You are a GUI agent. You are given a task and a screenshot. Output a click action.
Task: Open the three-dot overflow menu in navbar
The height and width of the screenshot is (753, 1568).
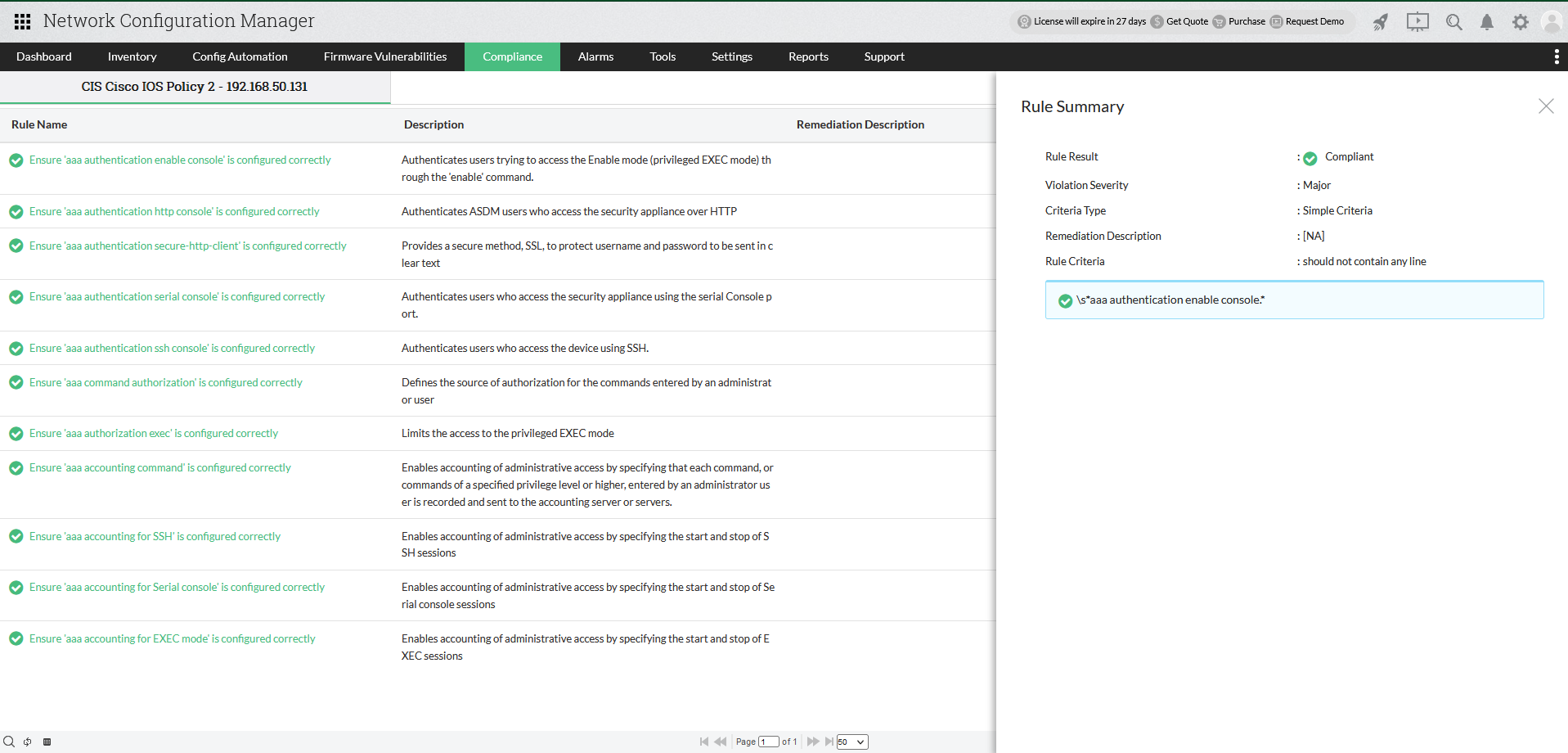(1557, 56)
